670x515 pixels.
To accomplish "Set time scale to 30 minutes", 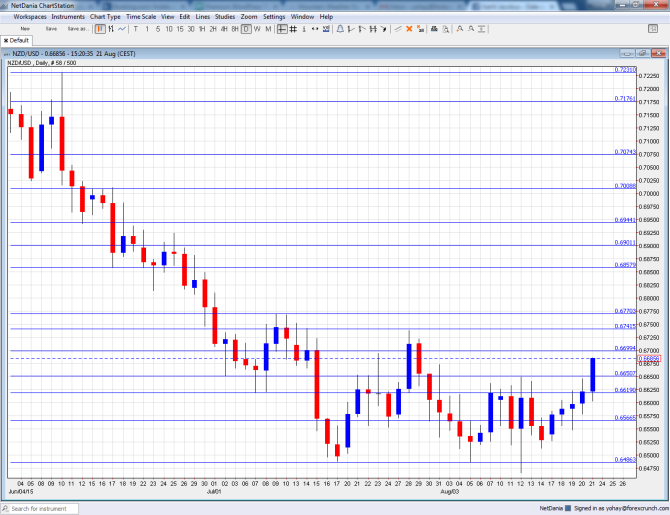I will click(x=191, y=29).
